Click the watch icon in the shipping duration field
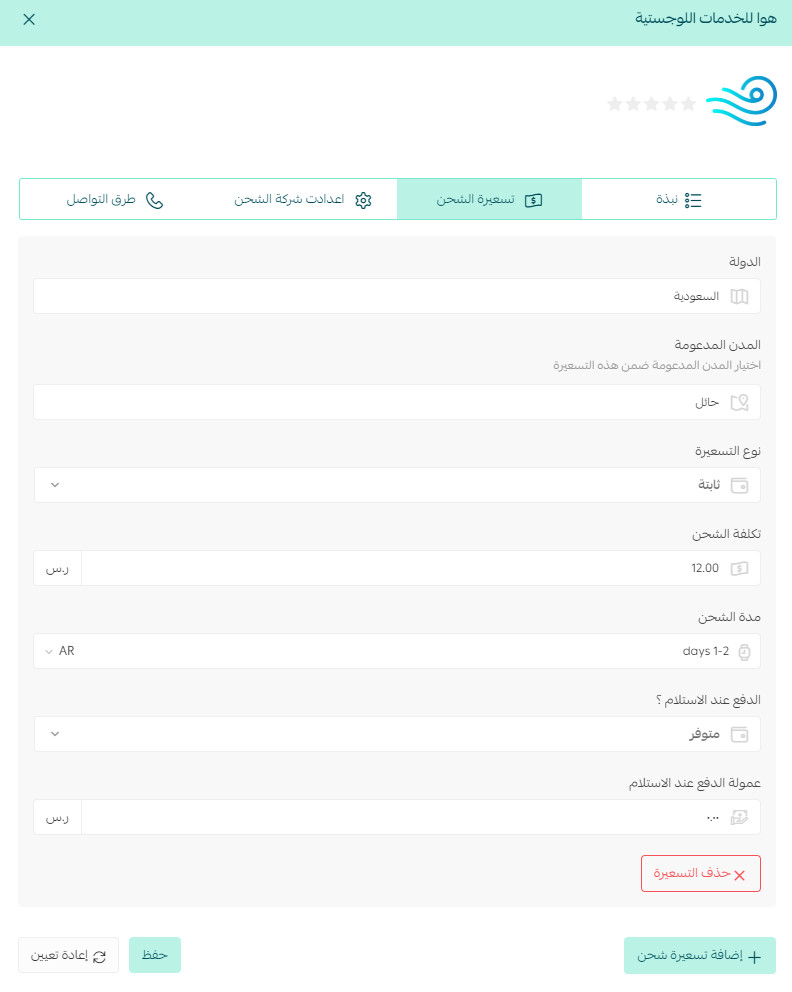The height and width of the screenshot is (992, 792). (x=745, y=652)
